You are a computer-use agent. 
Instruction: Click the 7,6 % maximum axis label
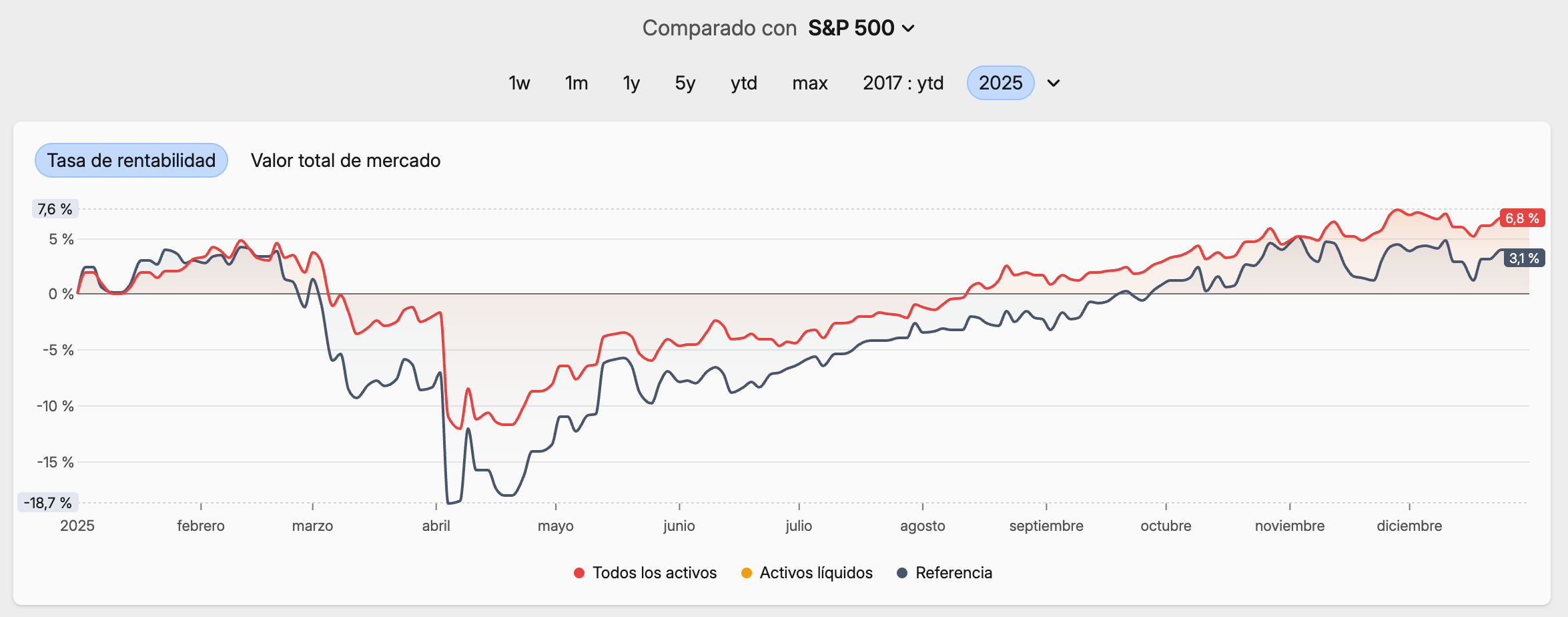coord(55,209)
